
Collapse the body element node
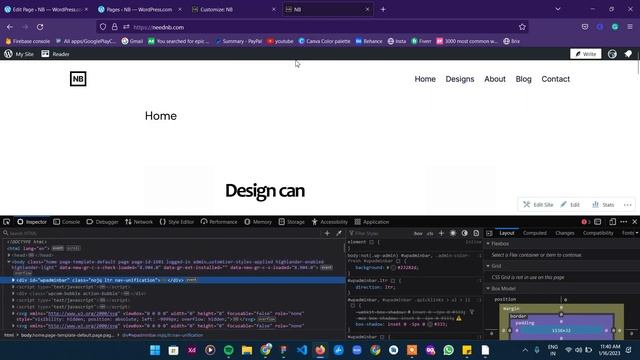pos(9,262)
